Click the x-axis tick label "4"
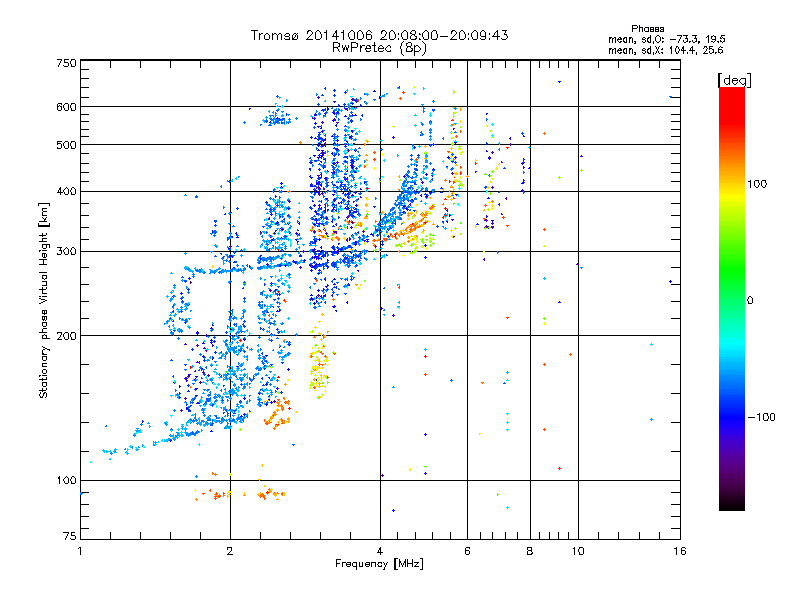 click(x=380, y=551)
